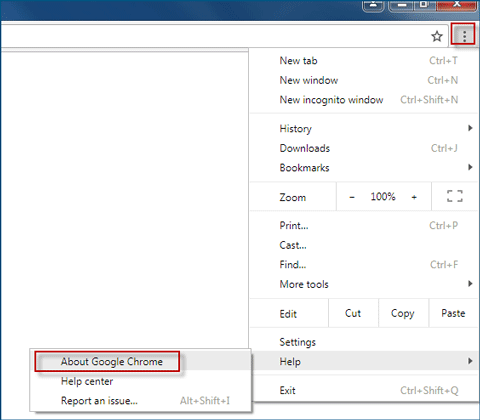Viewport: 480px width, 420px height.
Task: Close the Chrome window
Action: coord(457,5)
